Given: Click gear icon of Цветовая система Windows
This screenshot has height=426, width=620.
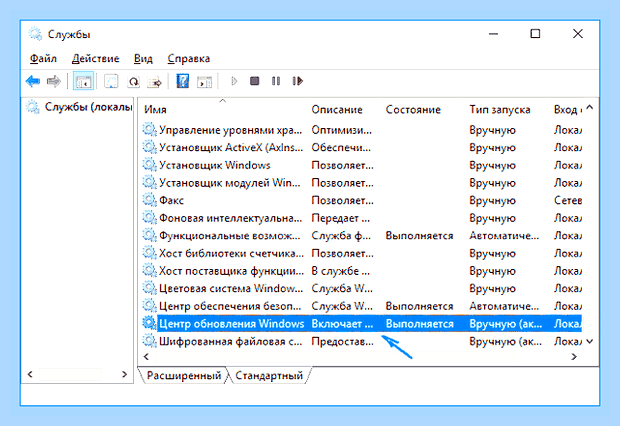Looking at the screenshot, I should click(149, 288).
